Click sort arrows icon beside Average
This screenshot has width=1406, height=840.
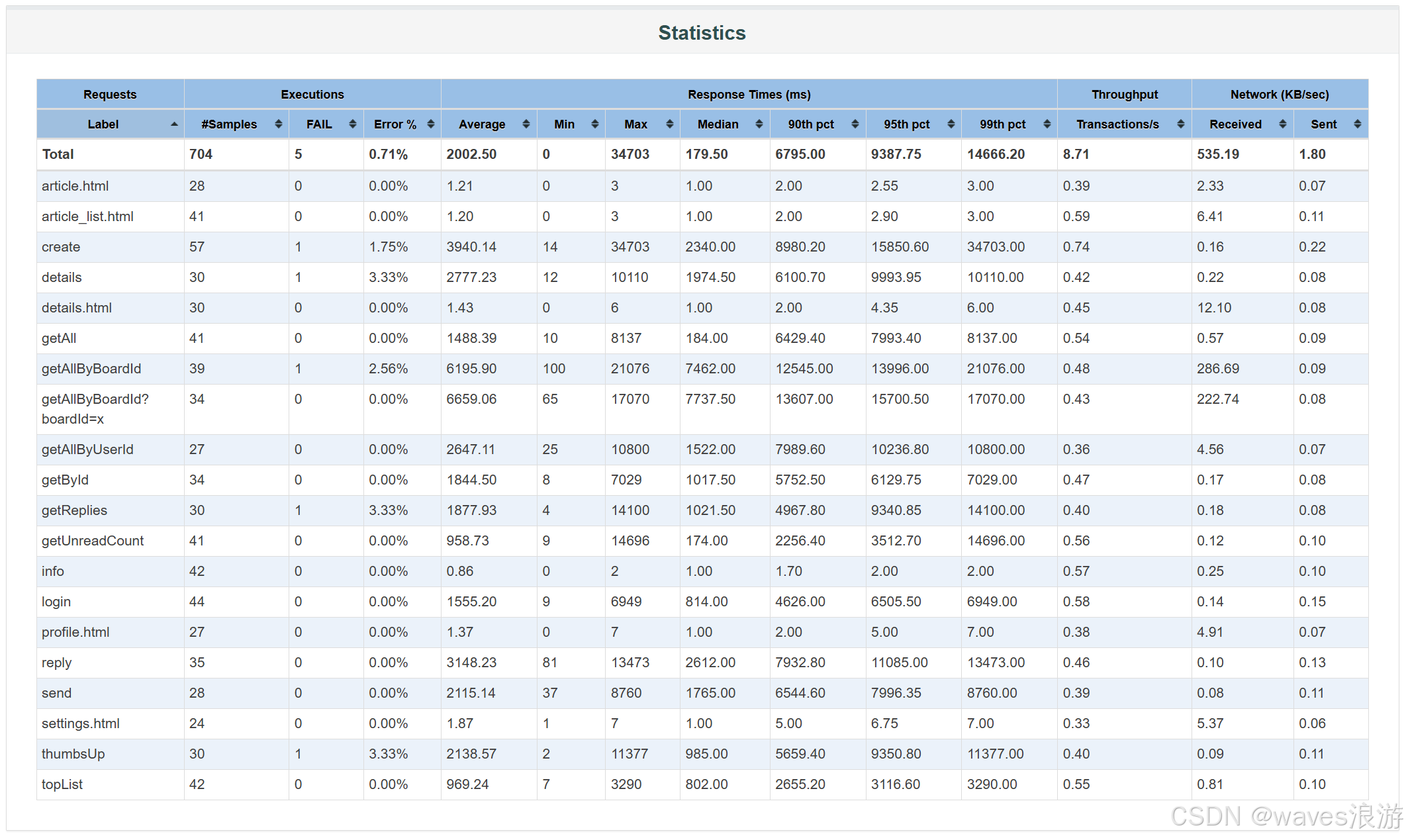[x=526, y=124]
